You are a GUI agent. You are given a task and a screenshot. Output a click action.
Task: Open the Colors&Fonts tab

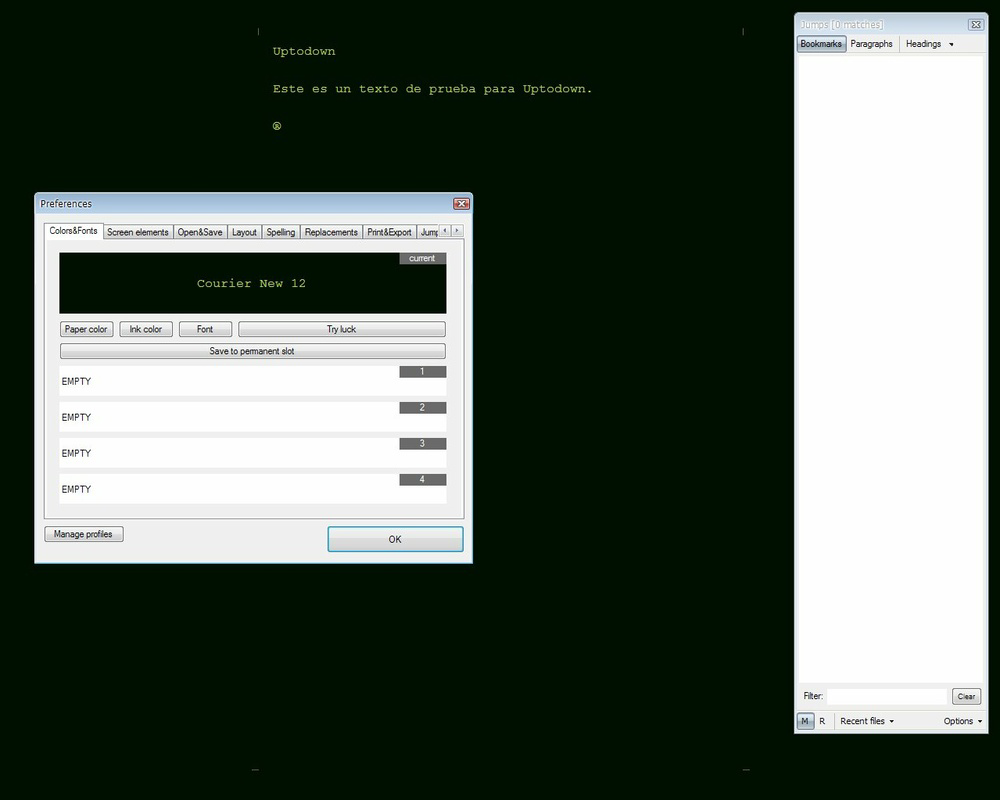[73, 231]
